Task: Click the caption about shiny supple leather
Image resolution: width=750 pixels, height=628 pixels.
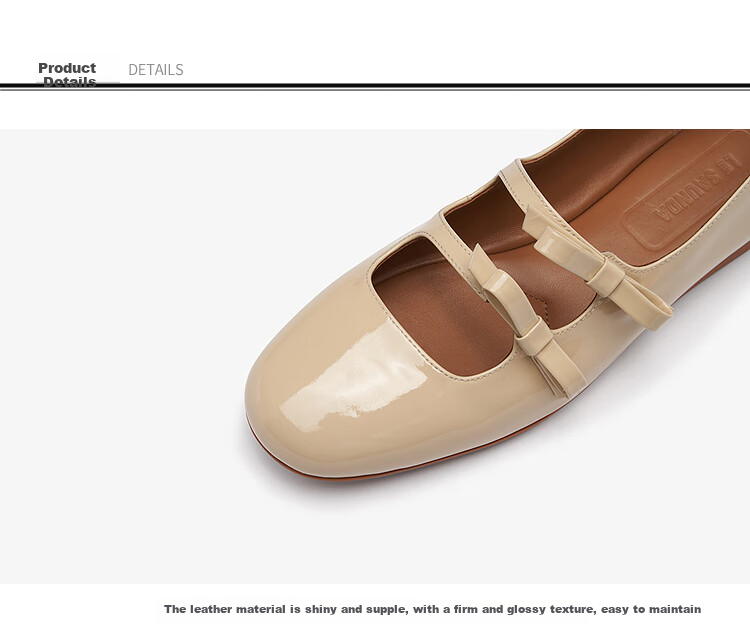Action: pos(432,609)
